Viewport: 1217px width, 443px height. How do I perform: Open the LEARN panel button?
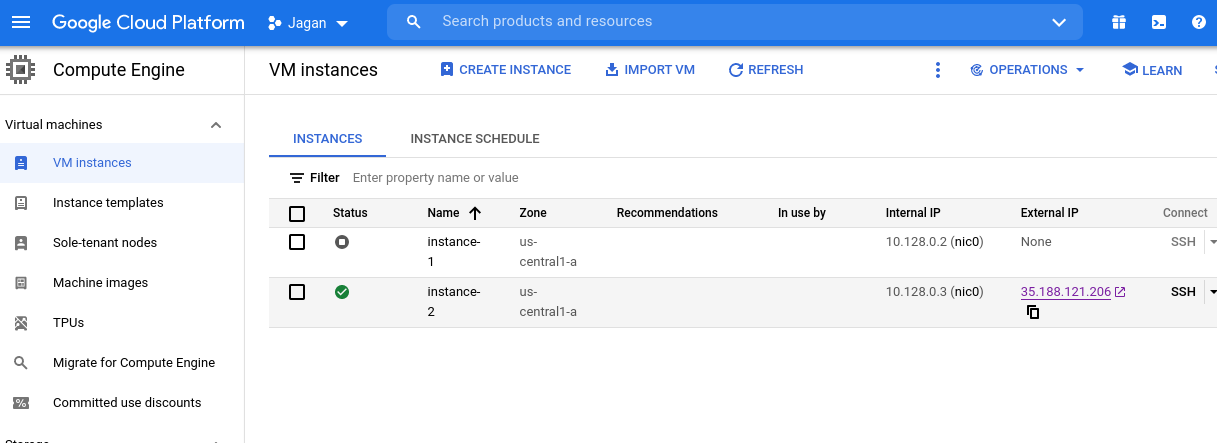1152,70
